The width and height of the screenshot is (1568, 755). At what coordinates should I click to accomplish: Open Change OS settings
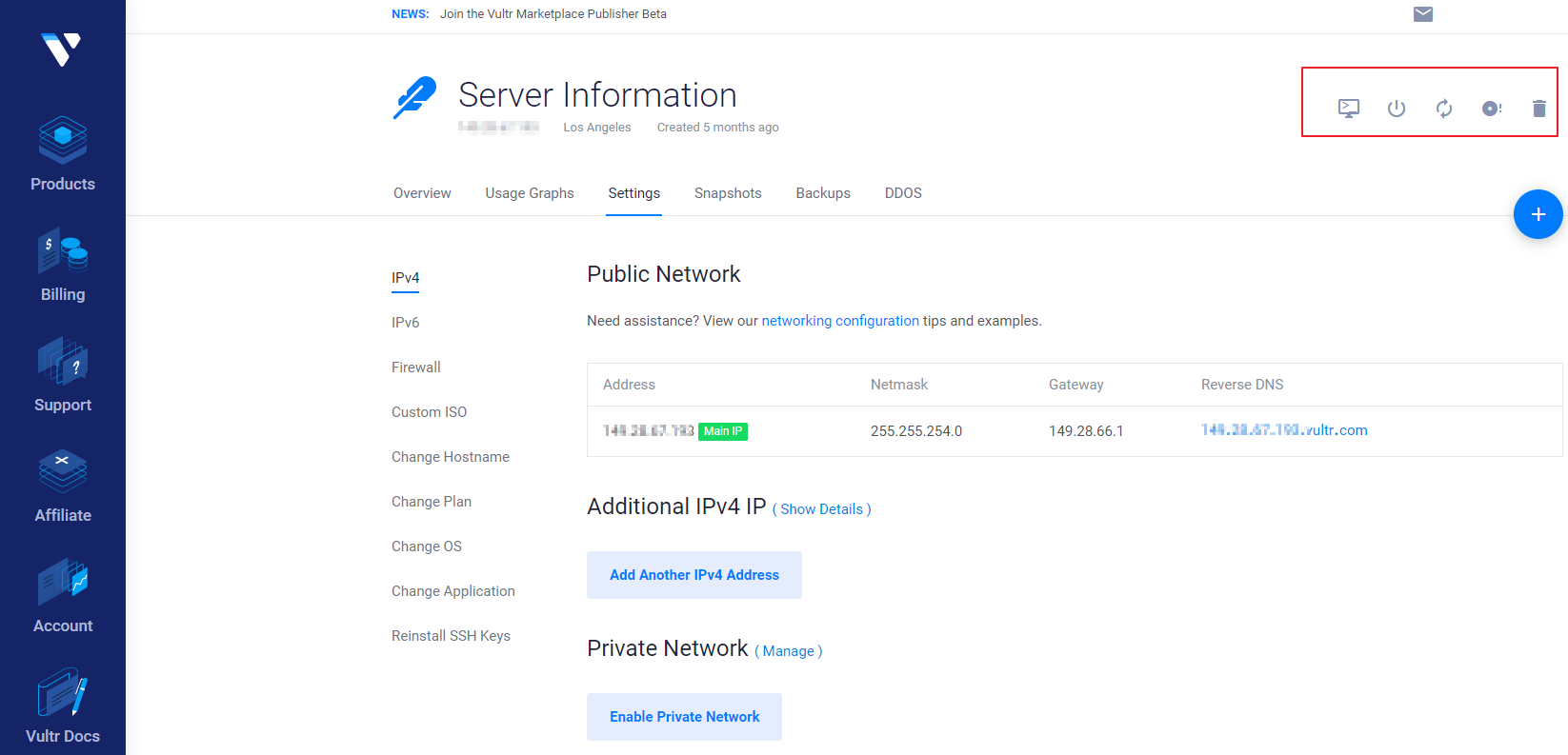(427, 546)
